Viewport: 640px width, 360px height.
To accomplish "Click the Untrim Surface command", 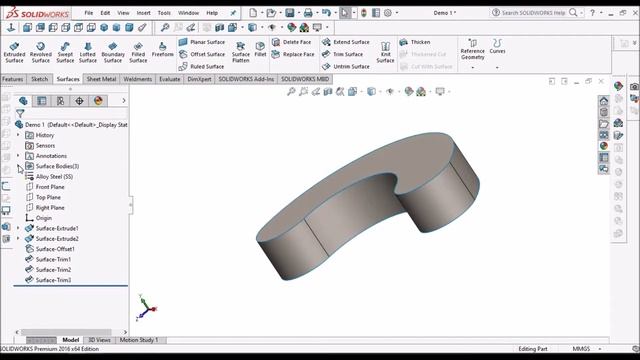I will [x=346, y=66].
